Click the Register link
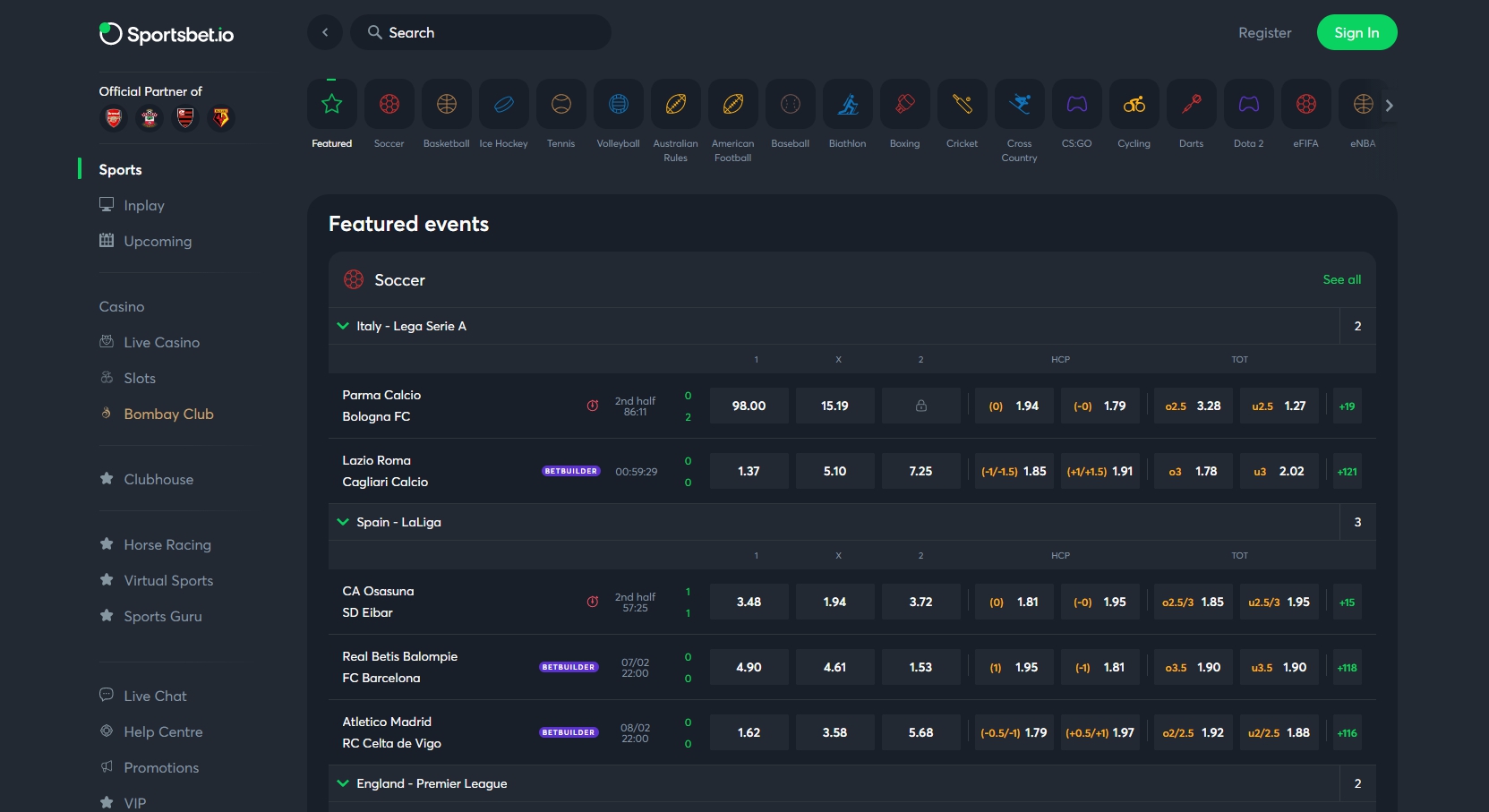Viewport: 1489px width, 812px height. 1264,32
